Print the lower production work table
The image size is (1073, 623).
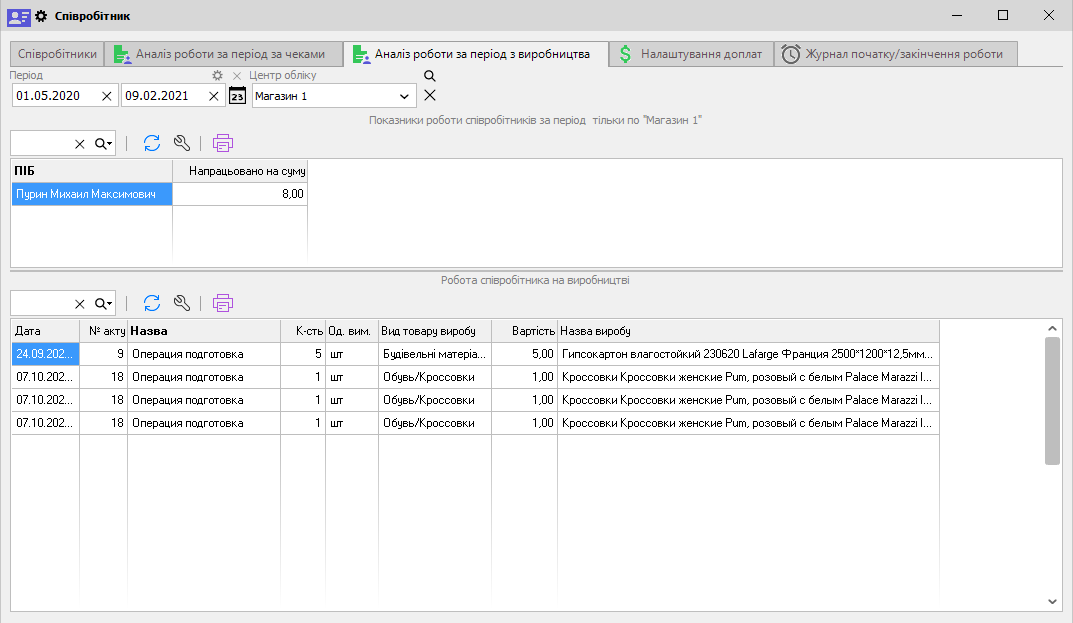click(x=222, y=303)
